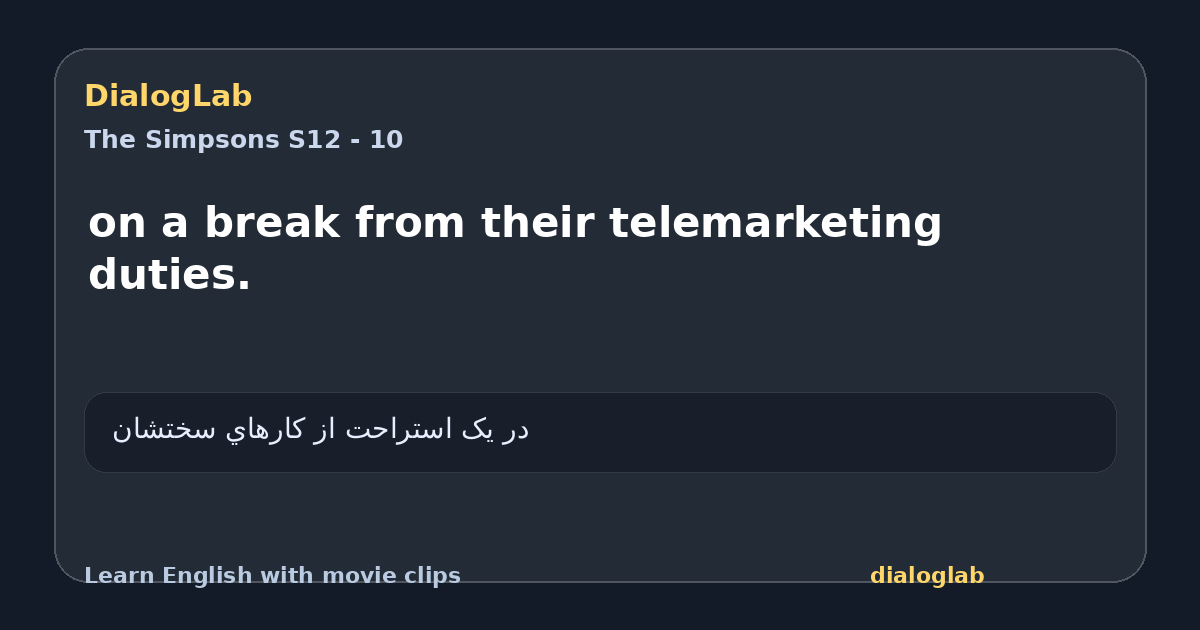Click the Persian translation box

600,432
